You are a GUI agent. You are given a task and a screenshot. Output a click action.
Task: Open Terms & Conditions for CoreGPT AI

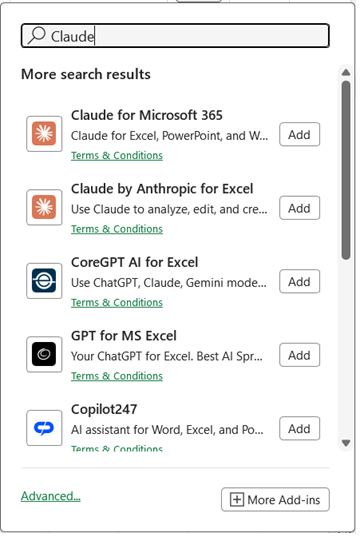tap(117, 303)
